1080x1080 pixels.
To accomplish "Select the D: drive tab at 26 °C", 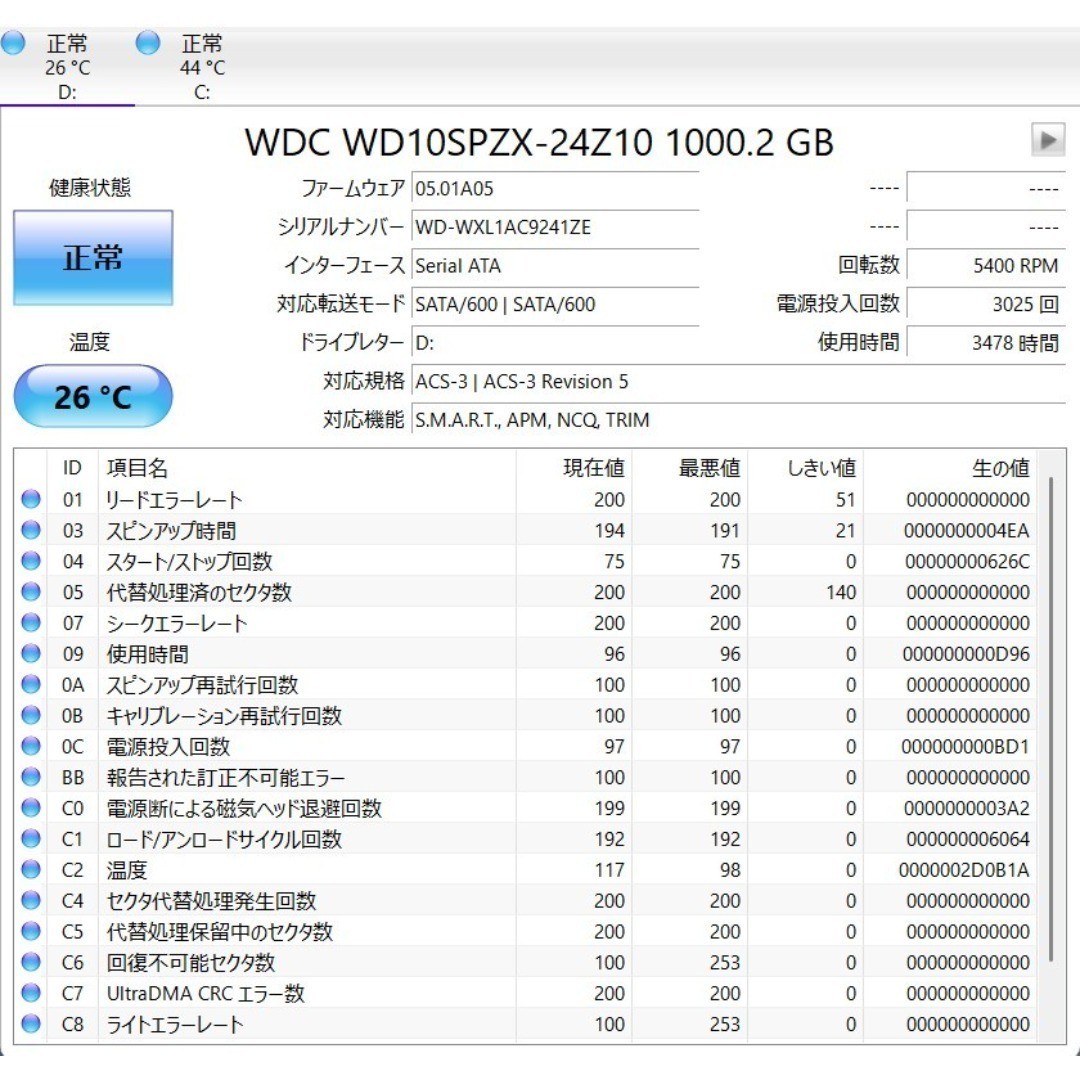I will [67, 67].
